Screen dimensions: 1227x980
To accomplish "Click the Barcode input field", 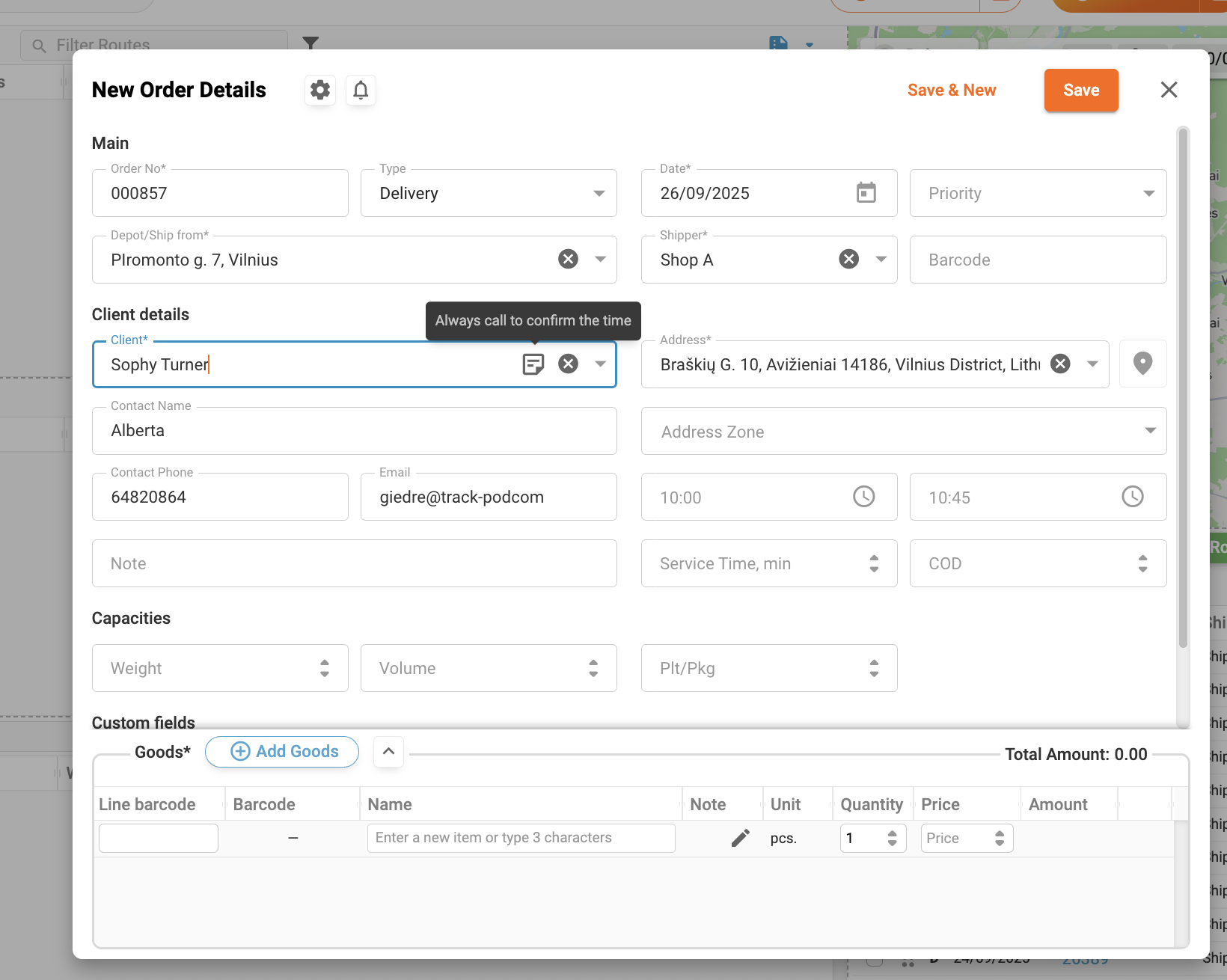I will tap(1038, 260).
